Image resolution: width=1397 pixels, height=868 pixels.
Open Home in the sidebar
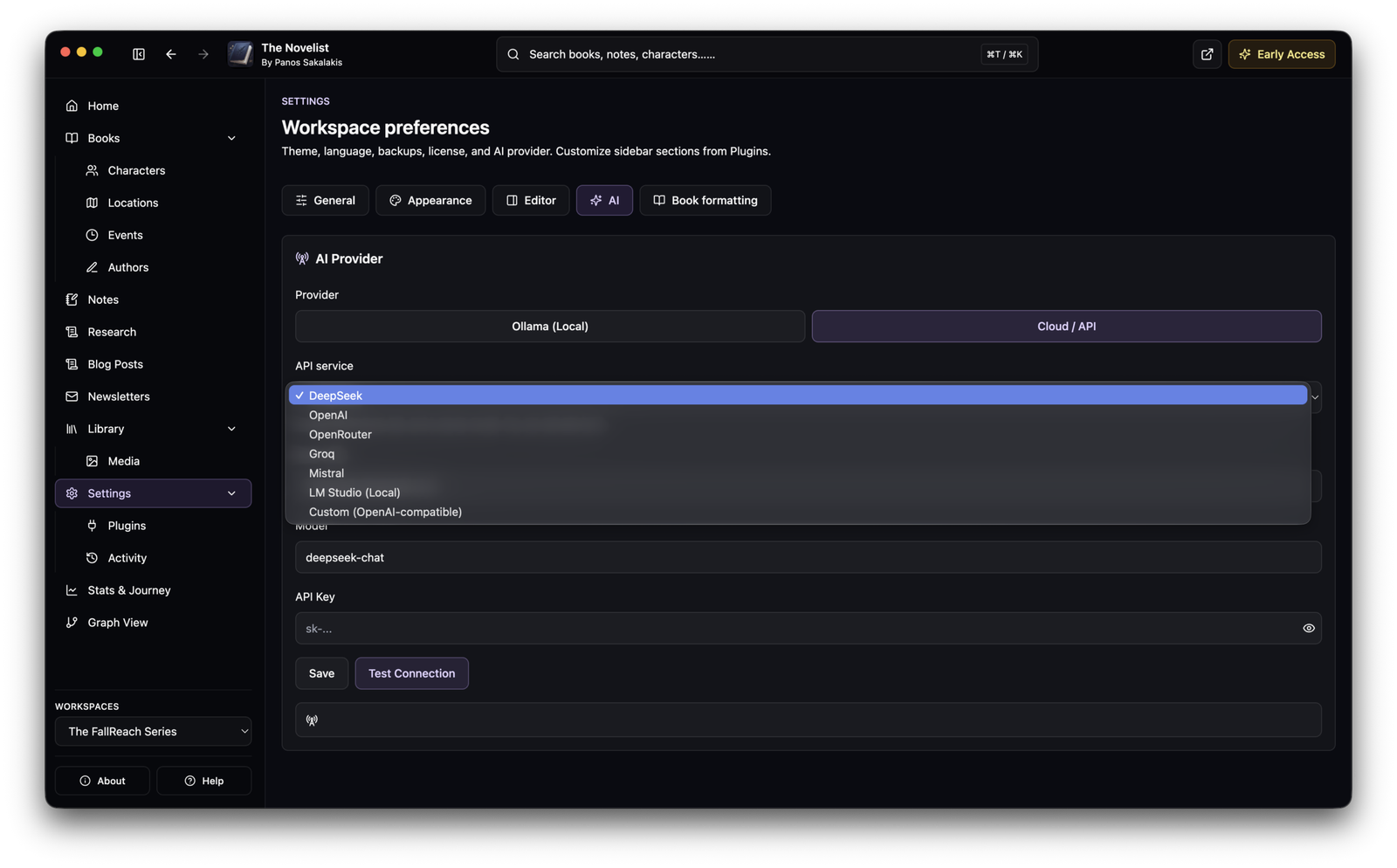pos(153,106)
